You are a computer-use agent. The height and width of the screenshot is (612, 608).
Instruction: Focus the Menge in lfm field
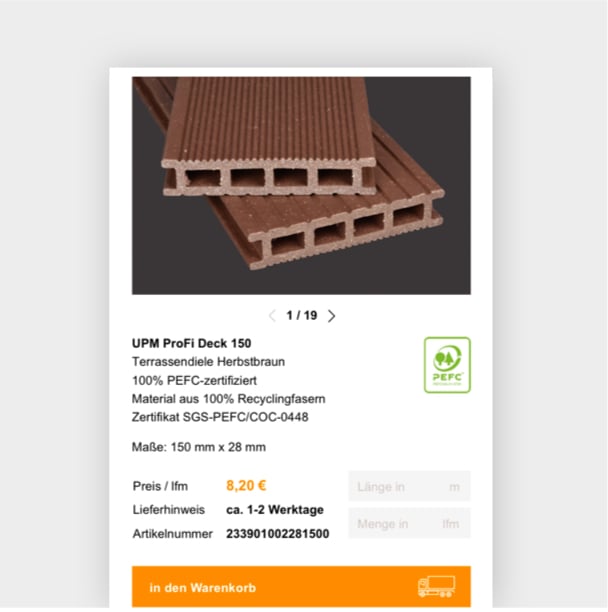tap(409, 523)
